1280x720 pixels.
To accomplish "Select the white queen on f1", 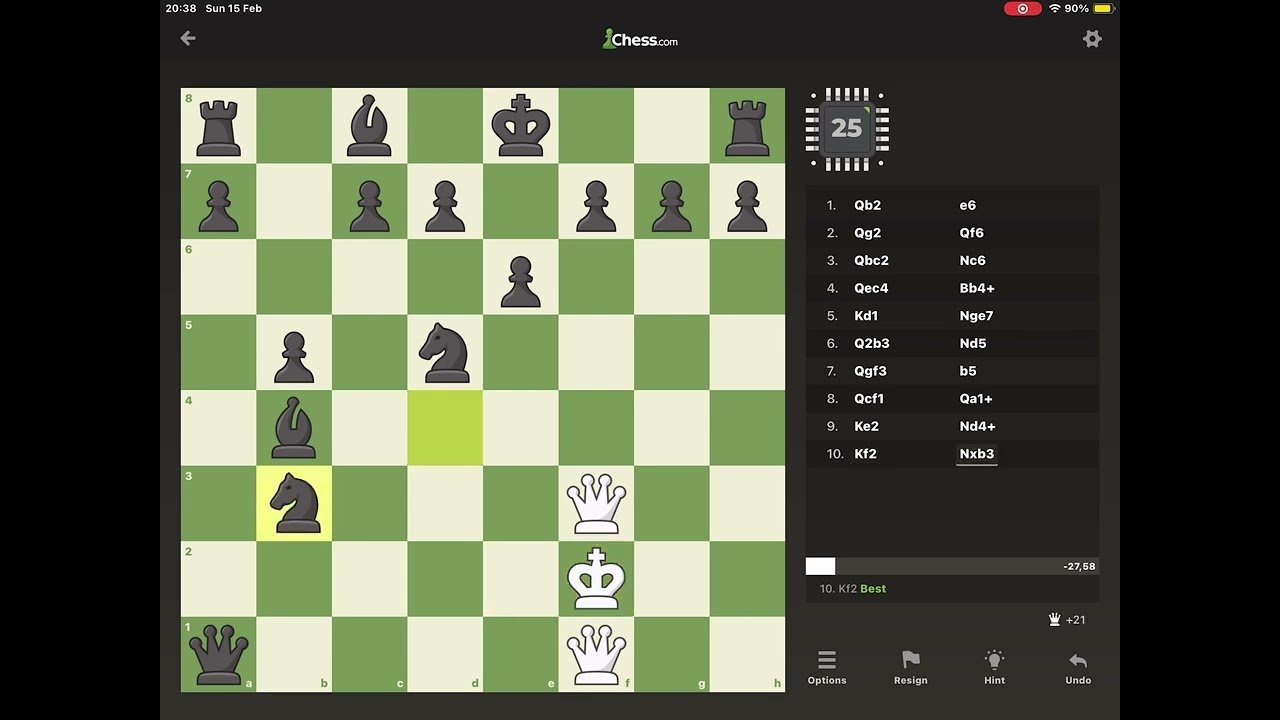I will pos(596,654).
